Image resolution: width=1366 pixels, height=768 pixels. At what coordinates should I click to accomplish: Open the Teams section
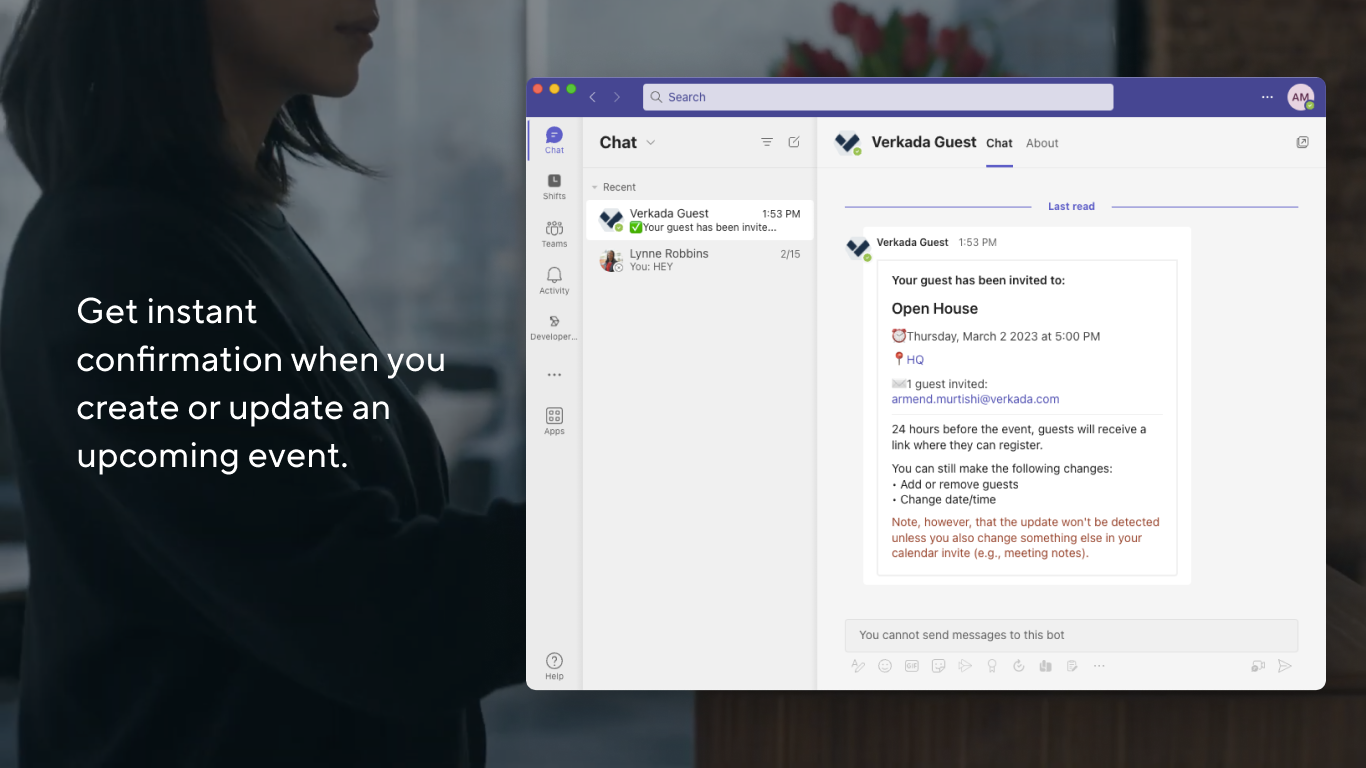pos(554,234)
